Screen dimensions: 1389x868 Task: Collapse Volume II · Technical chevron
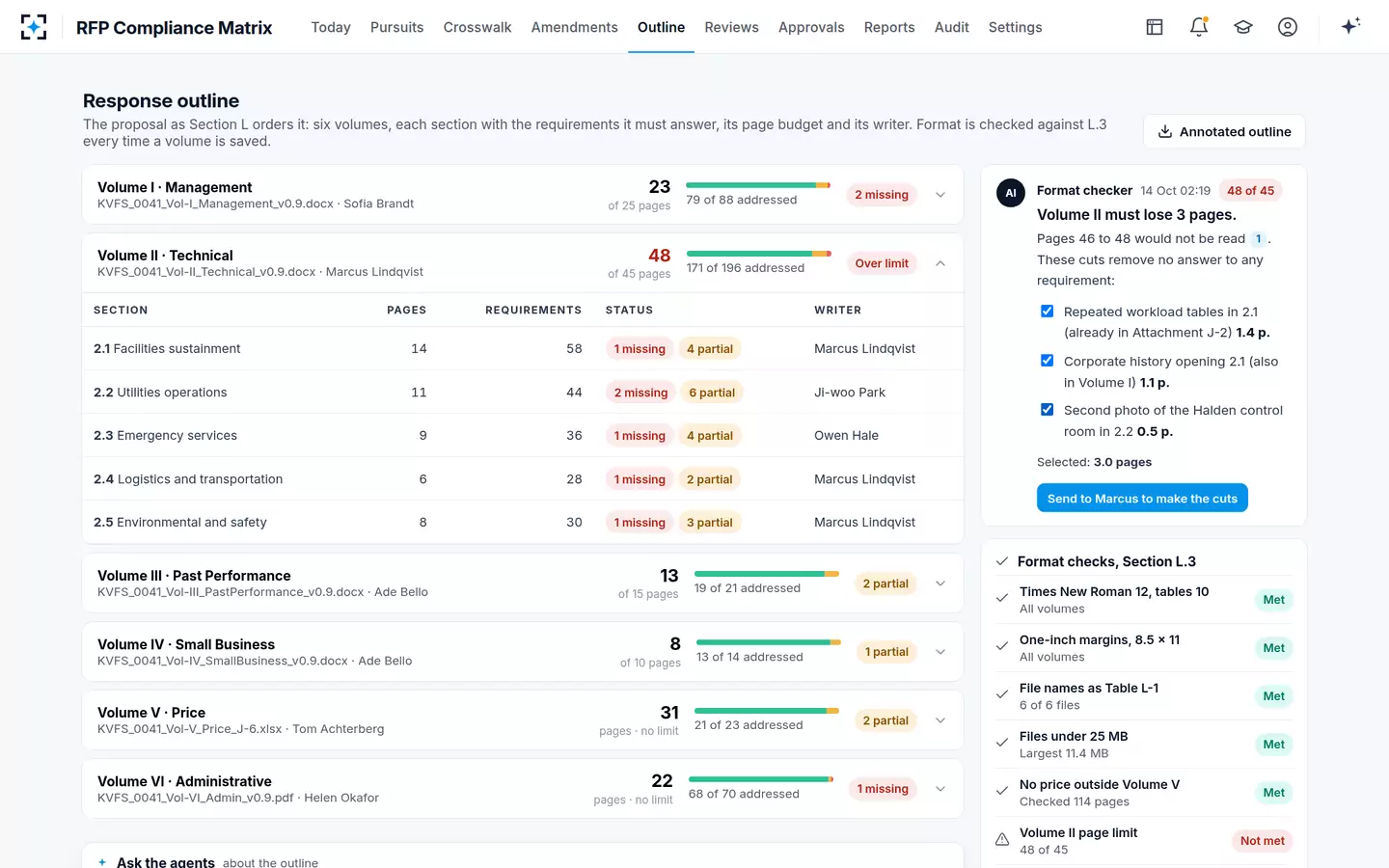(x=940, y=263)
